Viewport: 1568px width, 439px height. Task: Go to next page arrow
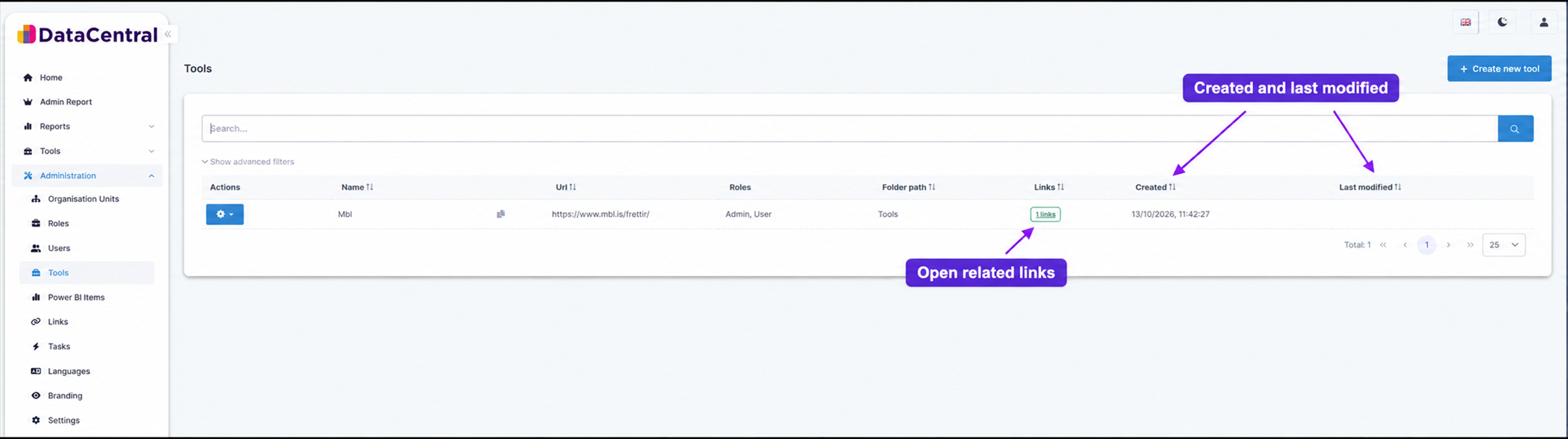[1448, 245]
